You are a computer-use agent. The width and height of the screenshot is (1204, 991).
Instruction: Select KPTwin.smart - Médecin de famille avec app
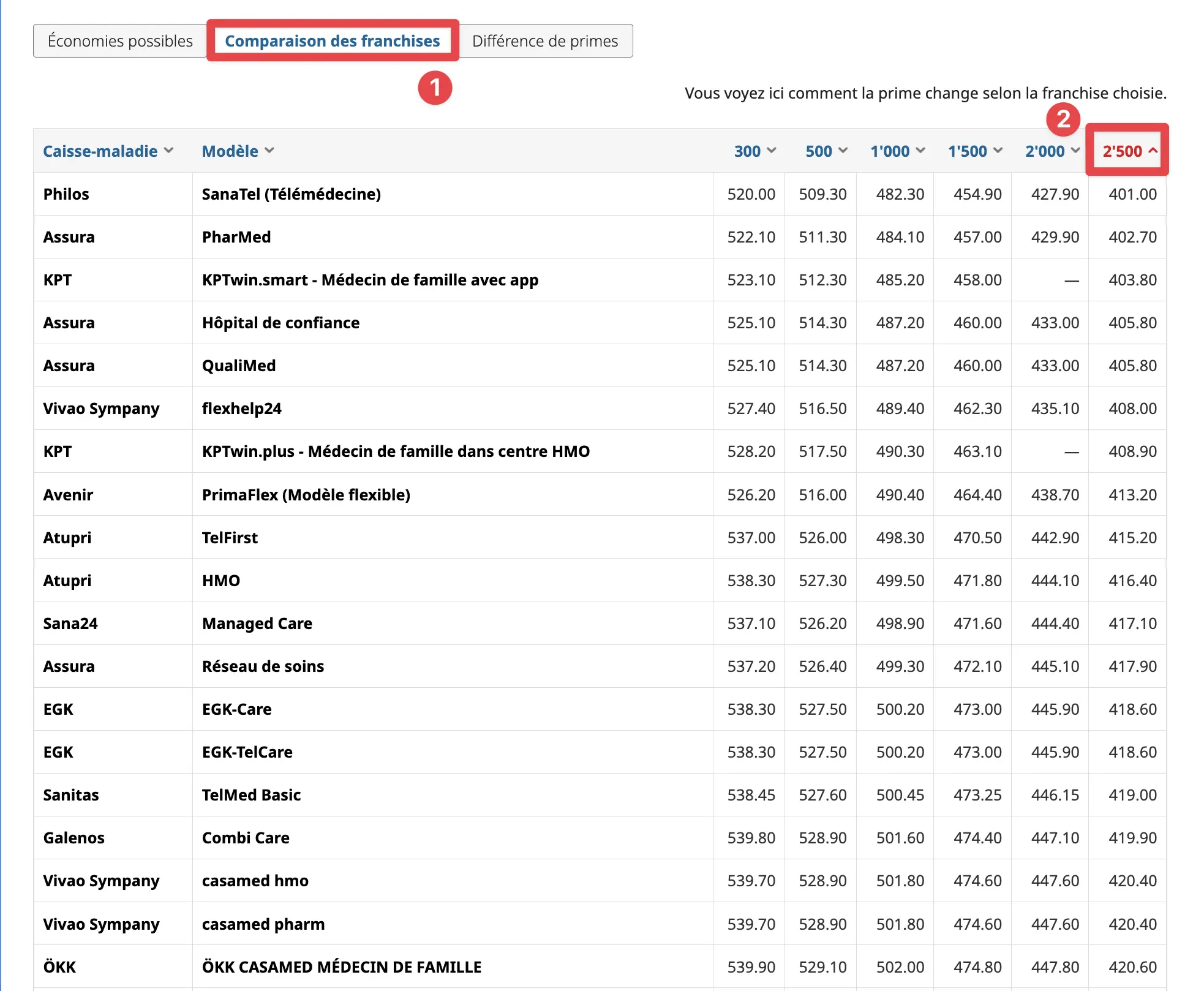tap(371, 280)
